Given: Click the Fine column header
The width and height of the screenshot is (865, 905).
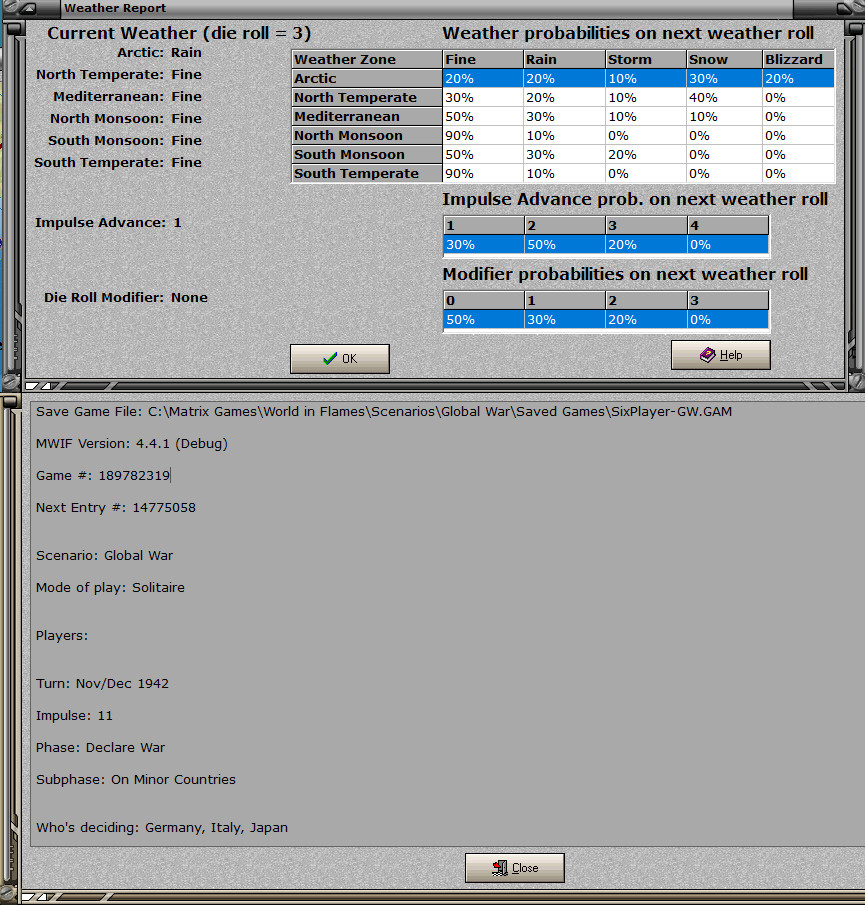Looking at the screenshot, I should click(x=483, y=59).
